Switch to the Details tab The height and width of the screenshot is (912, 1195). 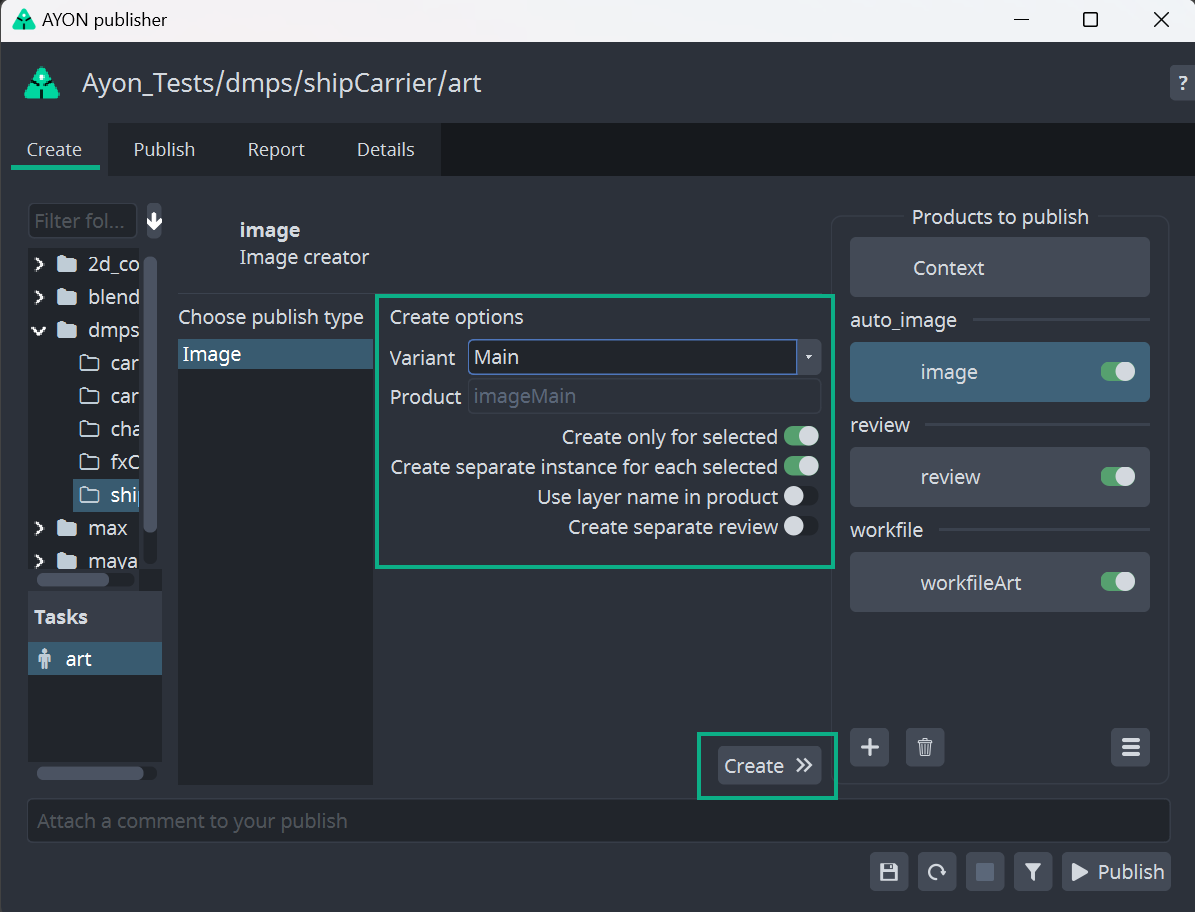385,150
